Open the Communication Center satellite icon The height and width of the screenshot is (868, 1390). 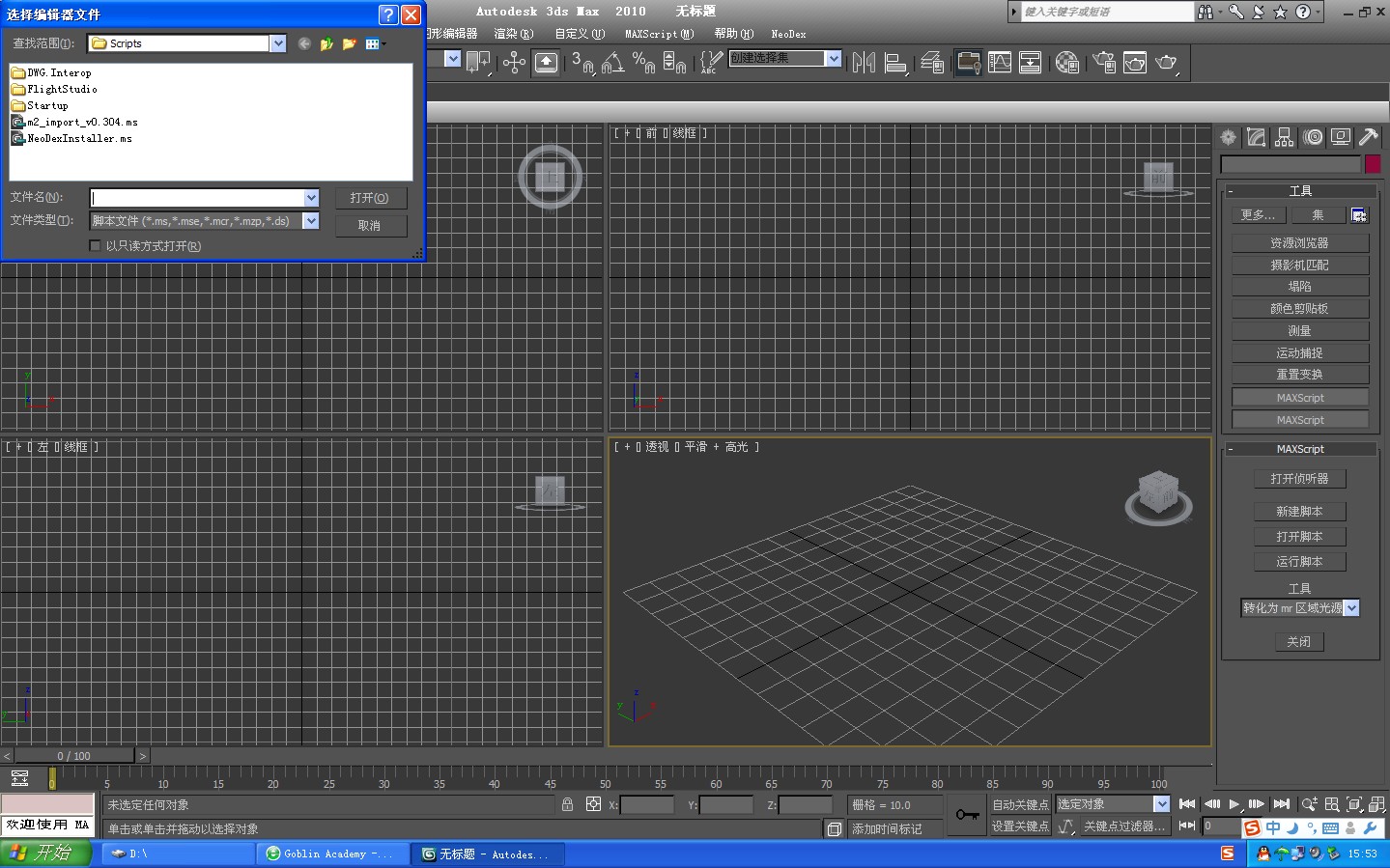click(1259, 12)
